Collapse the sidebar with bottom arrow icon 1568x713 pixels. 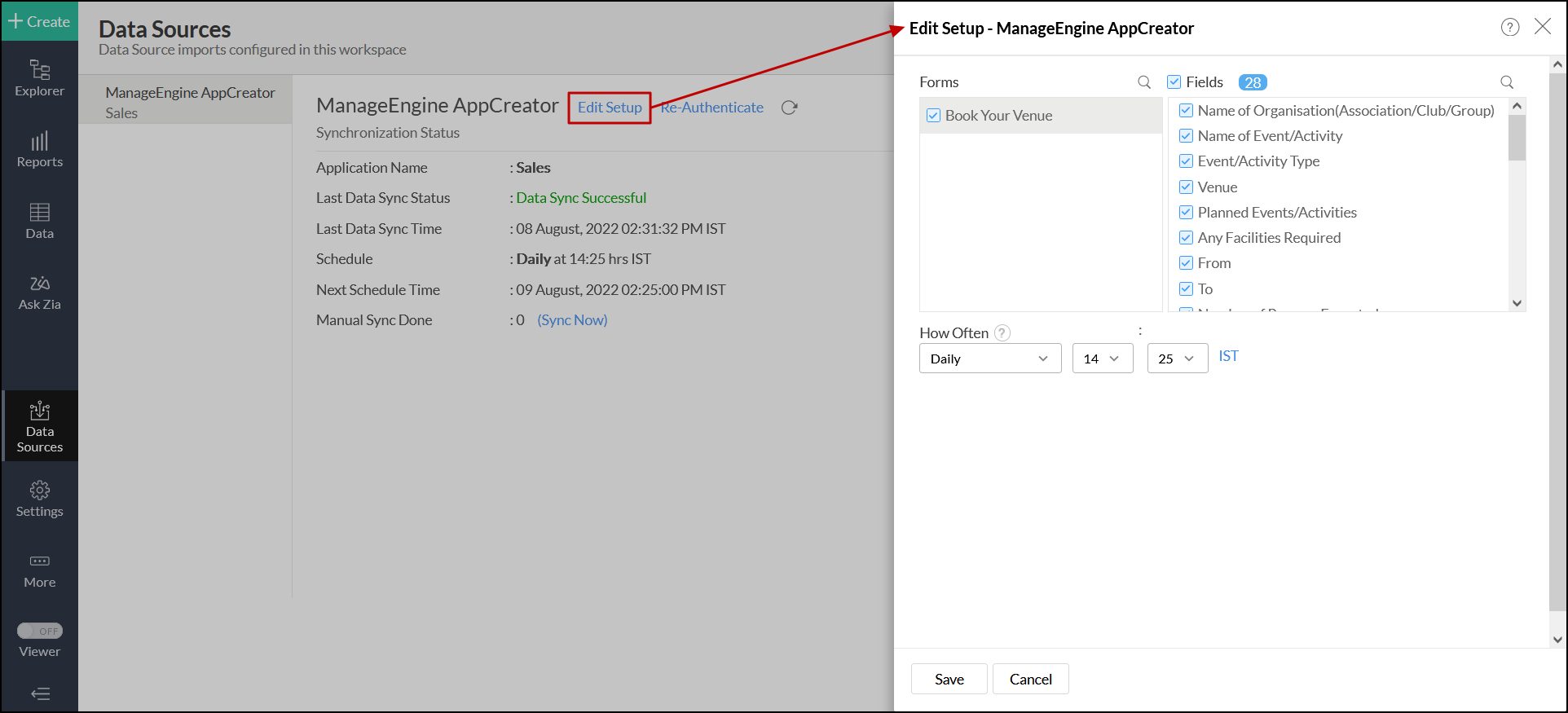click(40, 694)
